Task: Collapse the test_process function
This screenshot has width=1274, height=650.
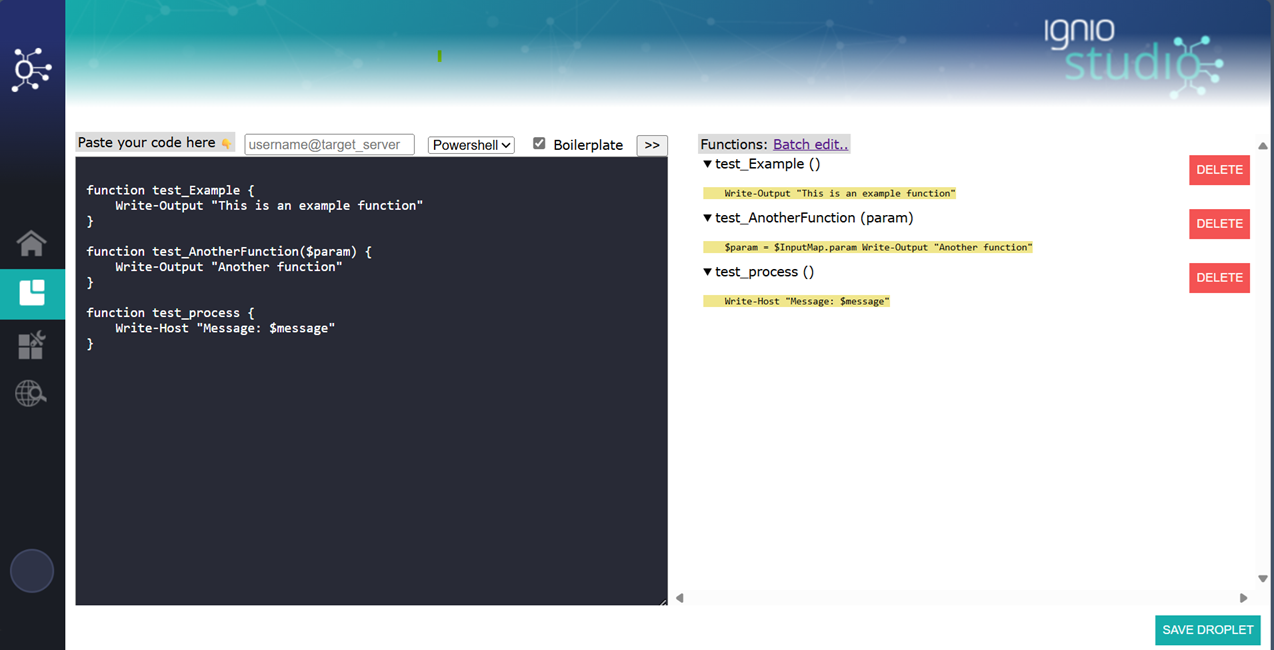Action: point(708,272)
